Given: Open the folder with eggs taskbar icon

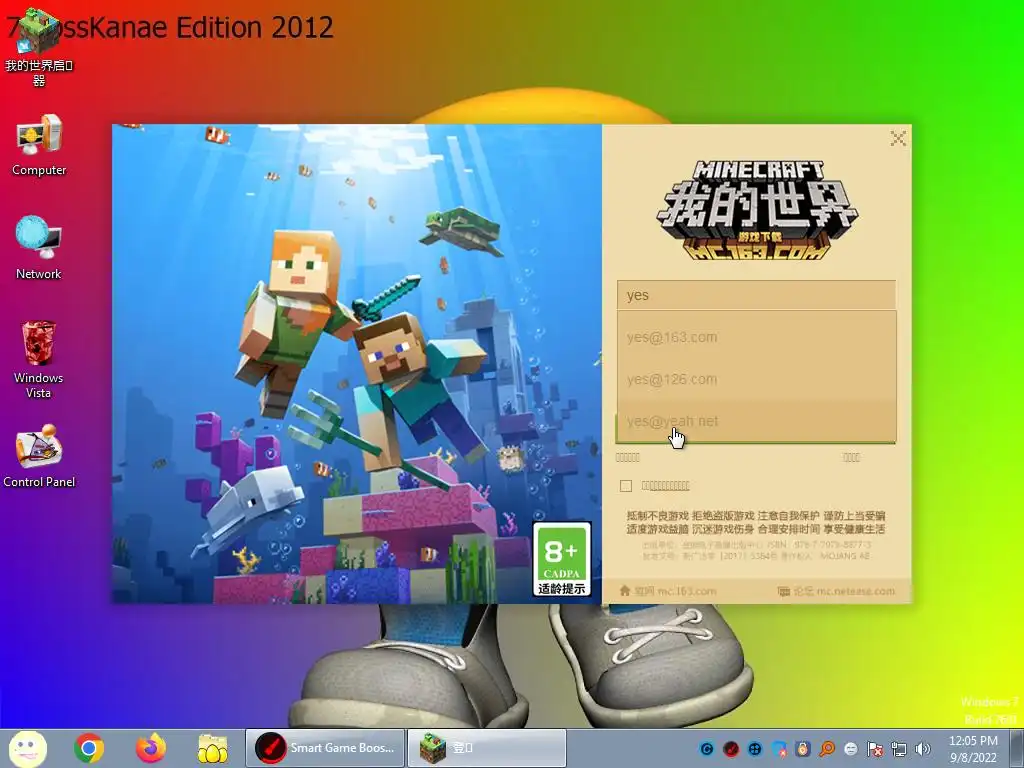Looking at the screenshot, I should click(213, 748).
